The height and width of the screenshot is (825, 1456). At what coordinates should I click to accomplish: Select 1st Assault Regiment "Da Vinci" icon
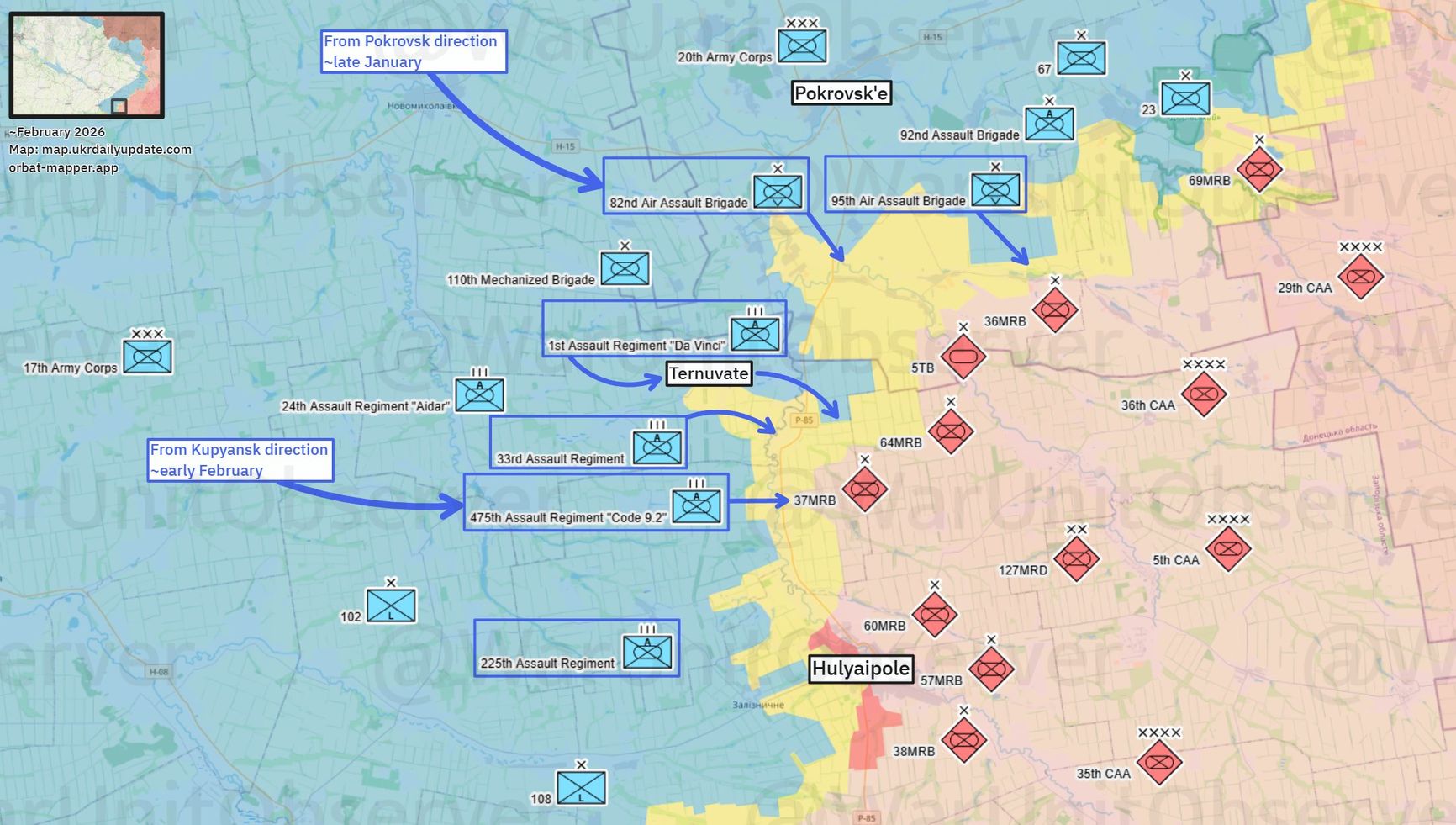pos(754,334)
